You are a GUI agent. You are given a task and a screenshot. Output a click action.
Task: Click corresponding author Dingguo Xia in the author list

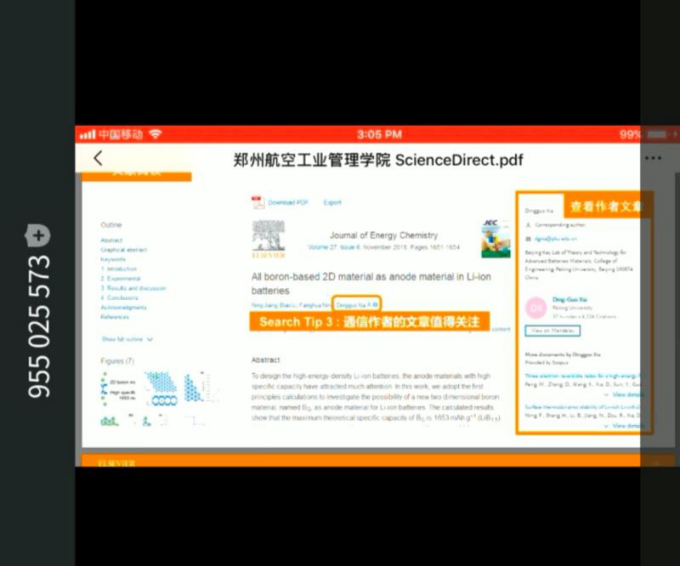click(356, 305)
